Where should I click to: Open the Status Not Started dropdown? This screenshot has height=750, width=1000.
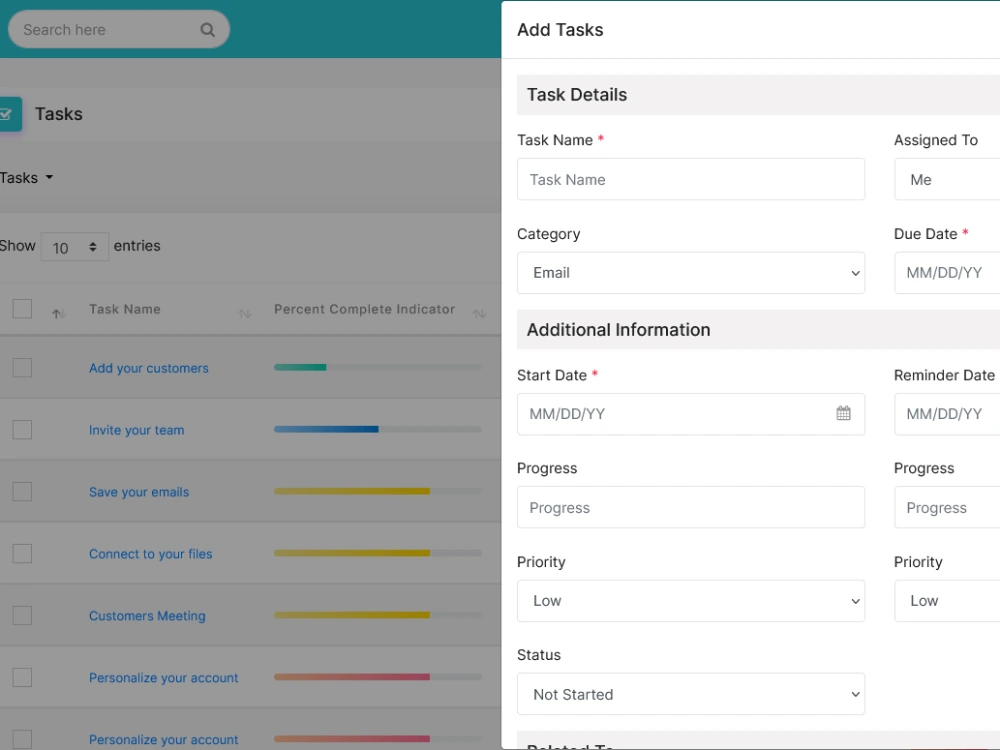click(691, 694)
